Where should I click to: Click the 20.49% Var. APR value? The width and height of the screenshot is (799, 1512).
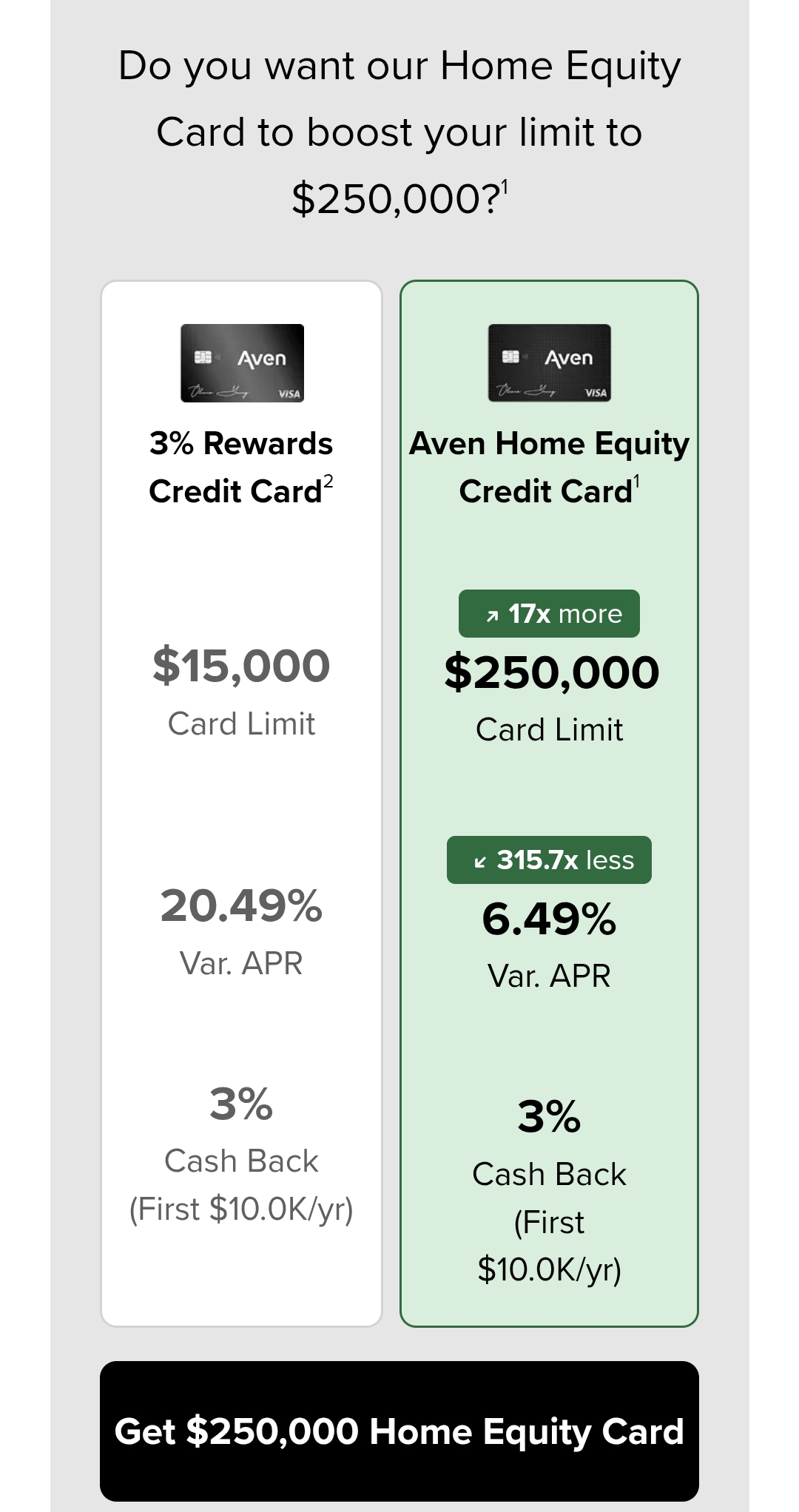coord(241,905)
